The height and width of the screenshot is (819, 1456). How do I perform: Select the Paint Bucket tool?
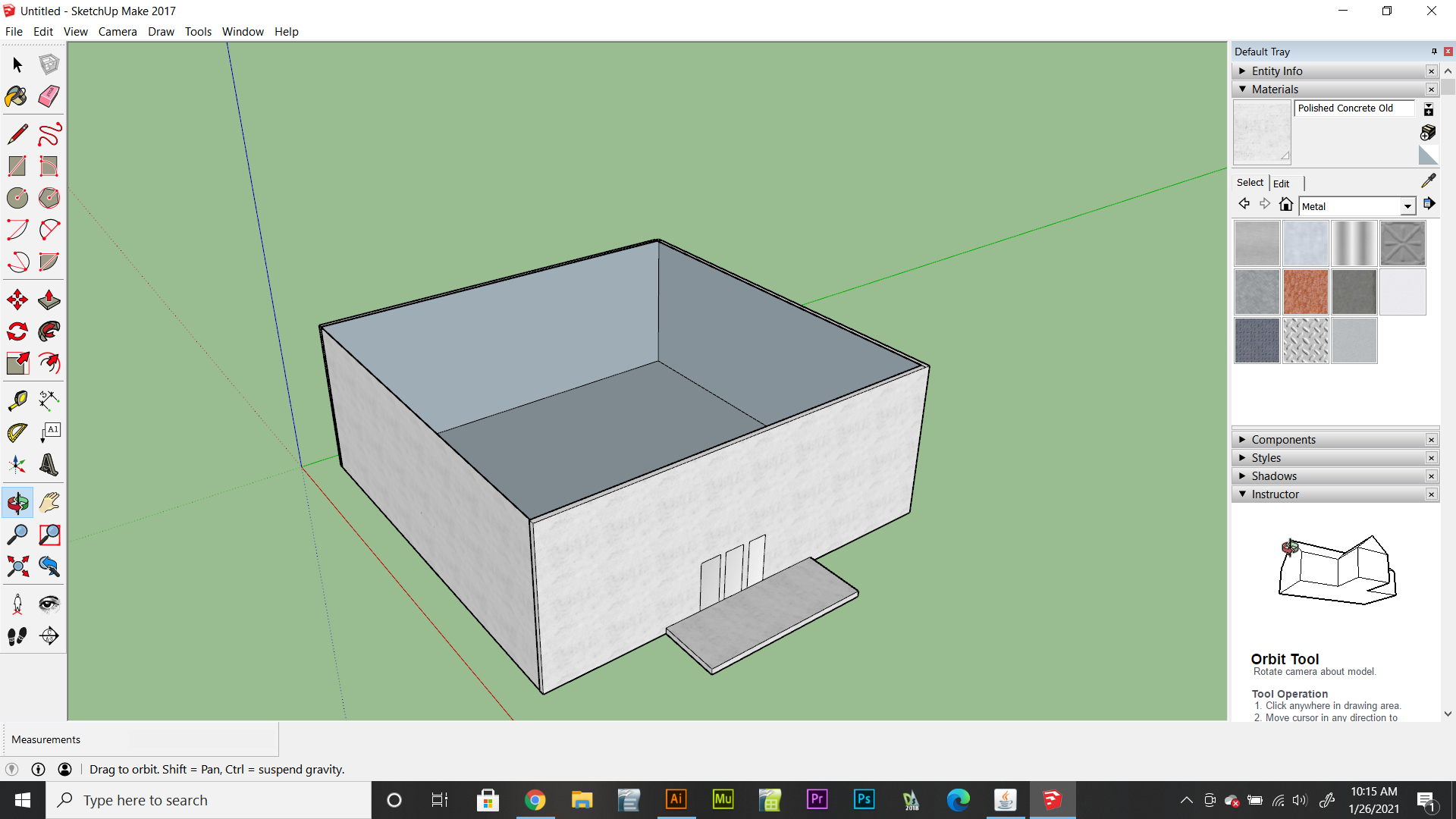pyautogui.click(x=17, y=96)
